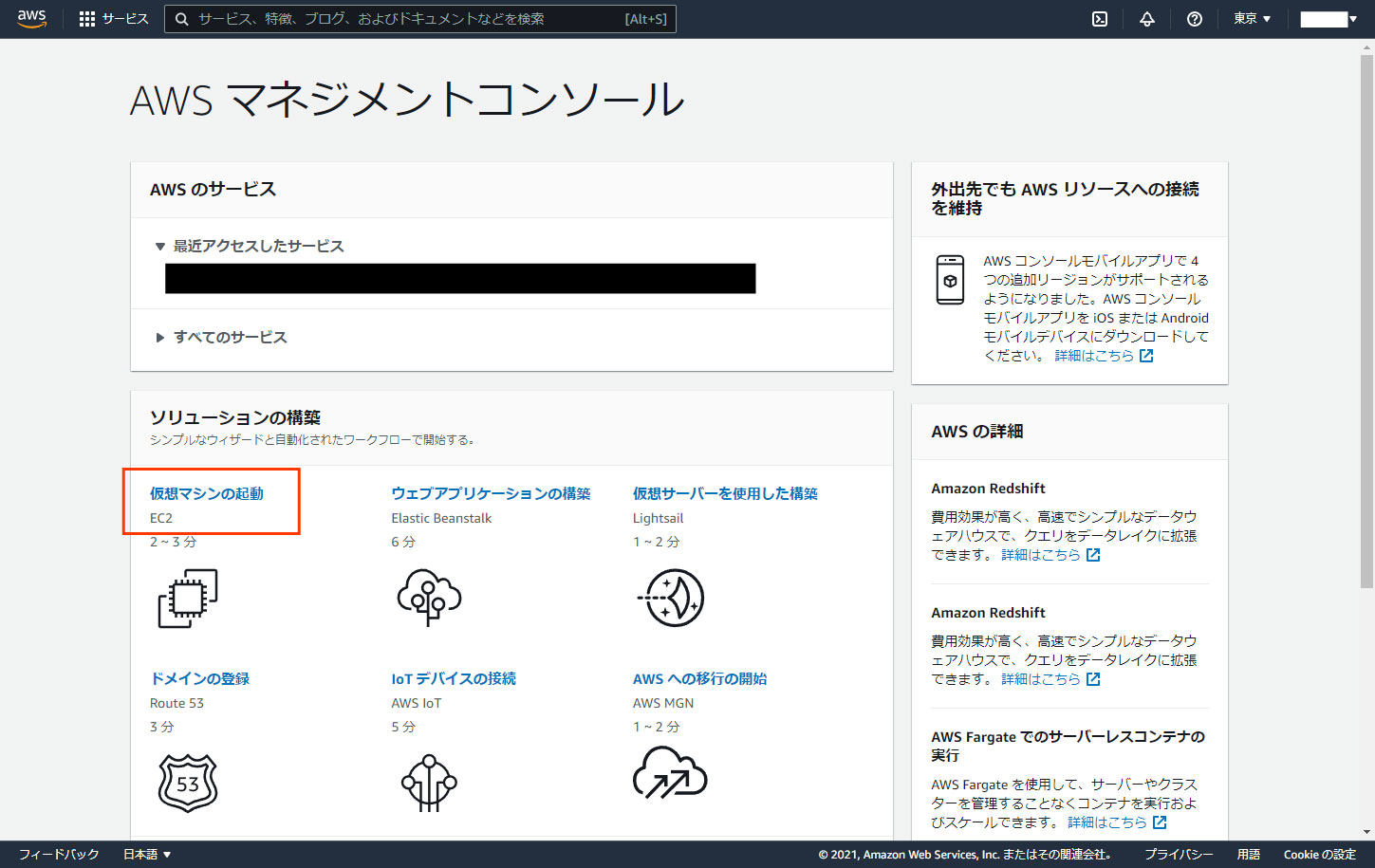This screenshot has width=1375, height=868.
Task: Click the AWS マネジメントコンソール page title
Action: 407,100
